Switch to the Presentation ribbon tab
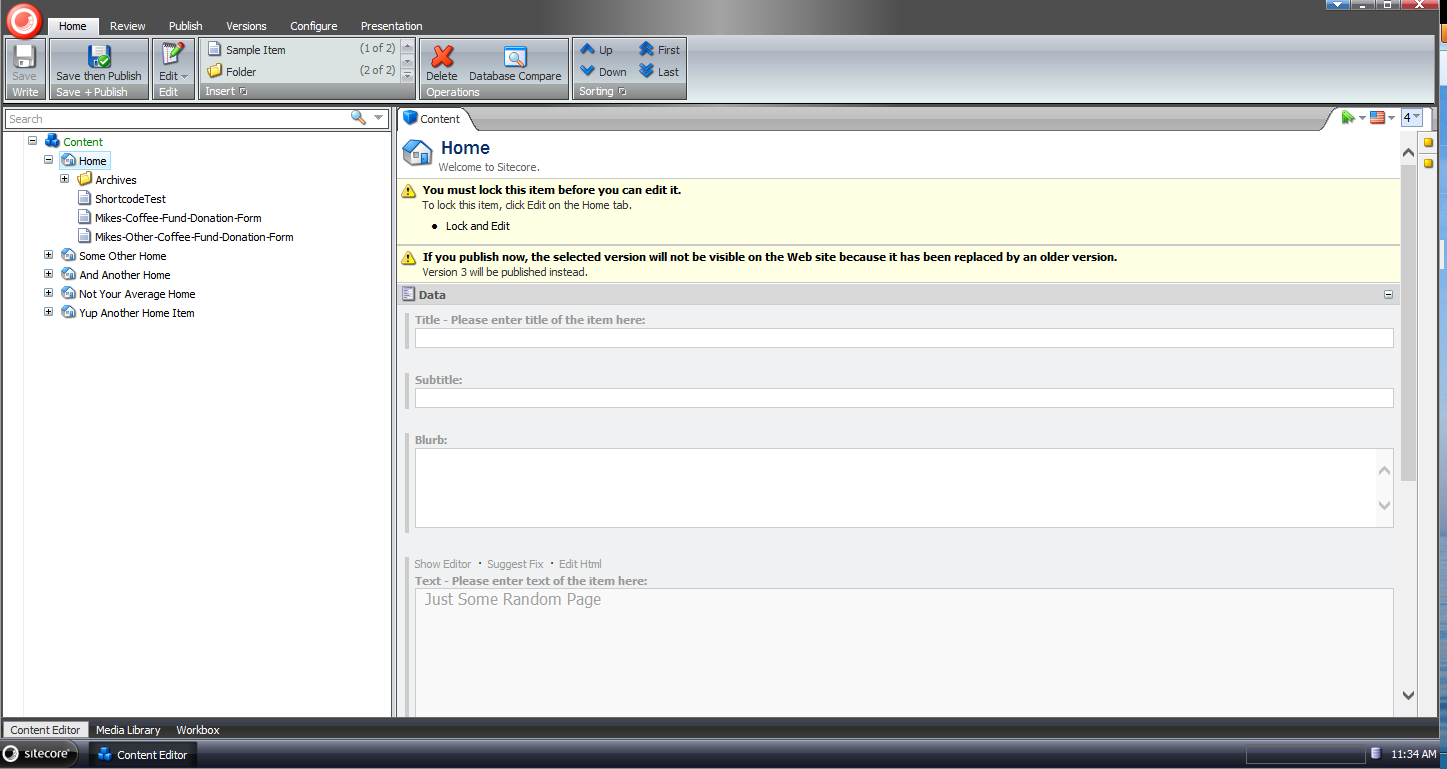 click(x=391, y=26)
